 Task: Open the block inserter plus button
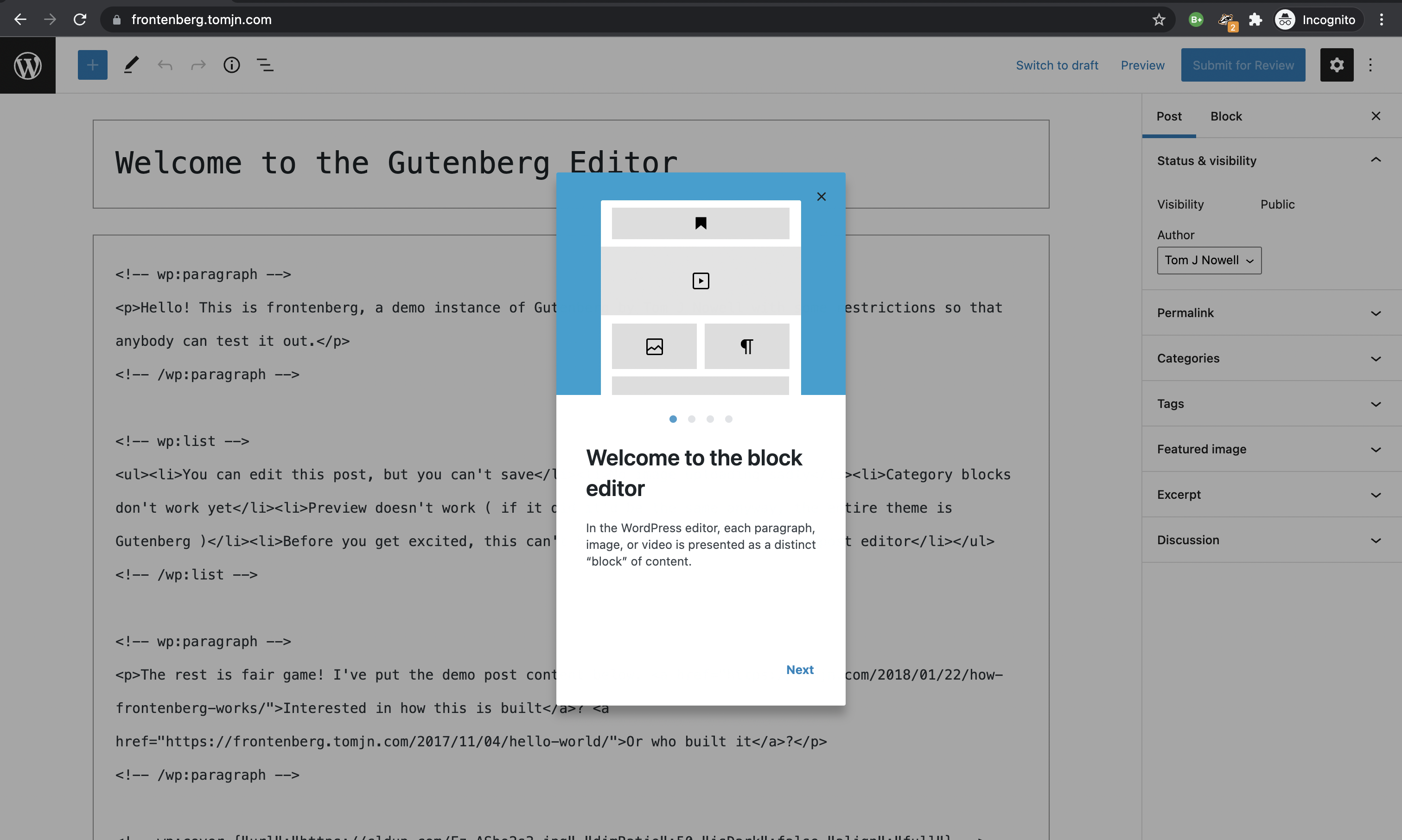coord(92,65)
